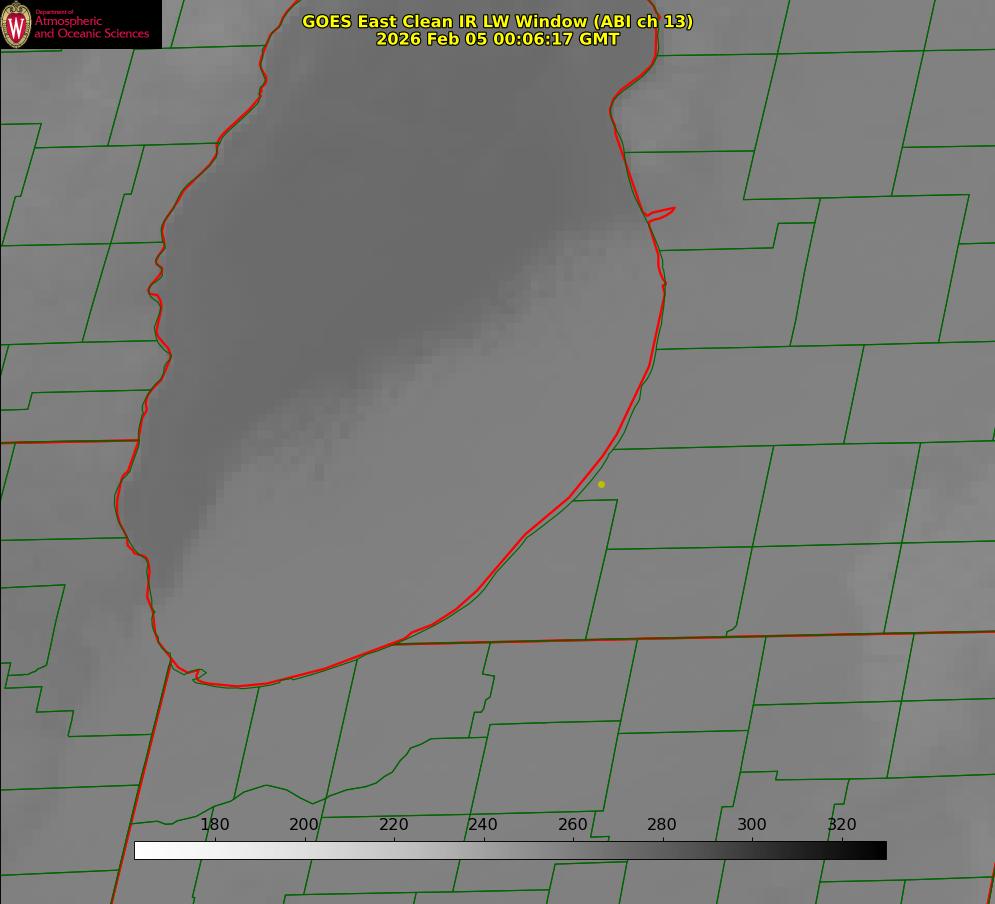Click the 180 colorbar tick label

coord(215,825)
